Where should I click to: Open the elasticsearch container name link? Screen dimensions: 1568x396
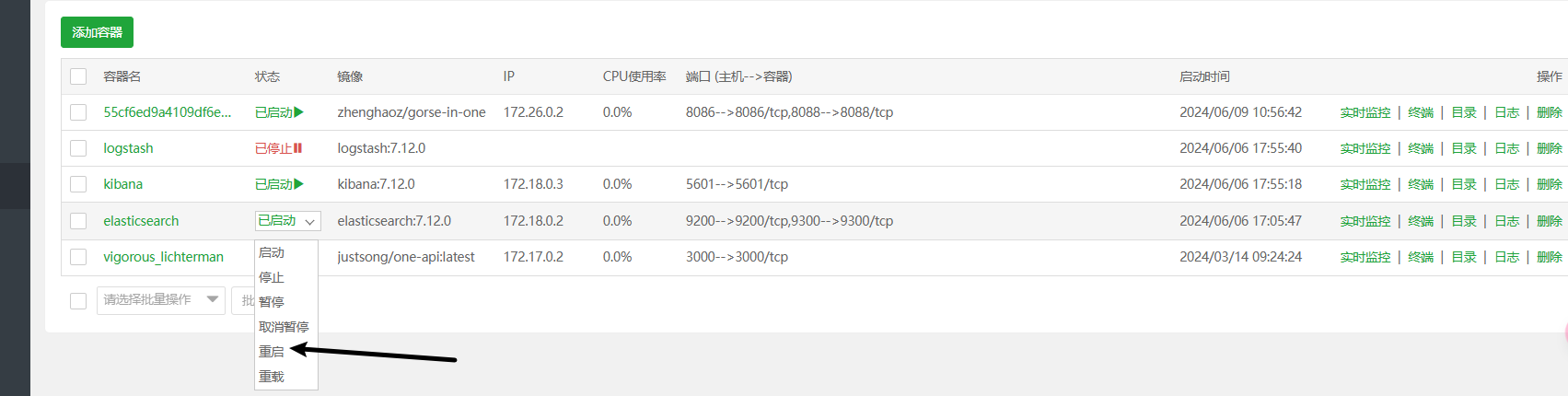(x=141, y=221)
